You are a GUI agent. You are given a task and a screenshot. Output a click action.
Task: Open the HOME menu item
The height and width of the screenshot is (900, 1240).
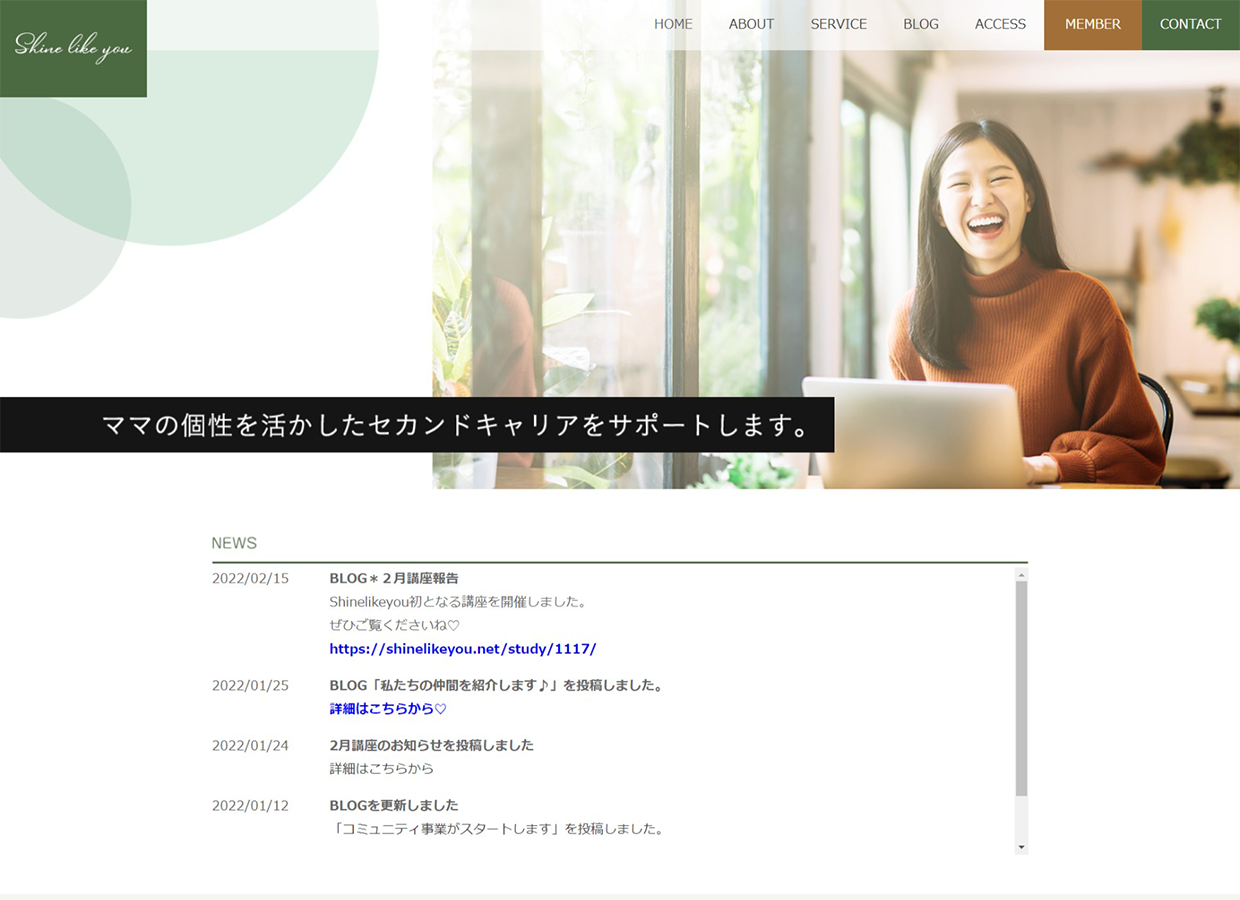pos(673,24)
